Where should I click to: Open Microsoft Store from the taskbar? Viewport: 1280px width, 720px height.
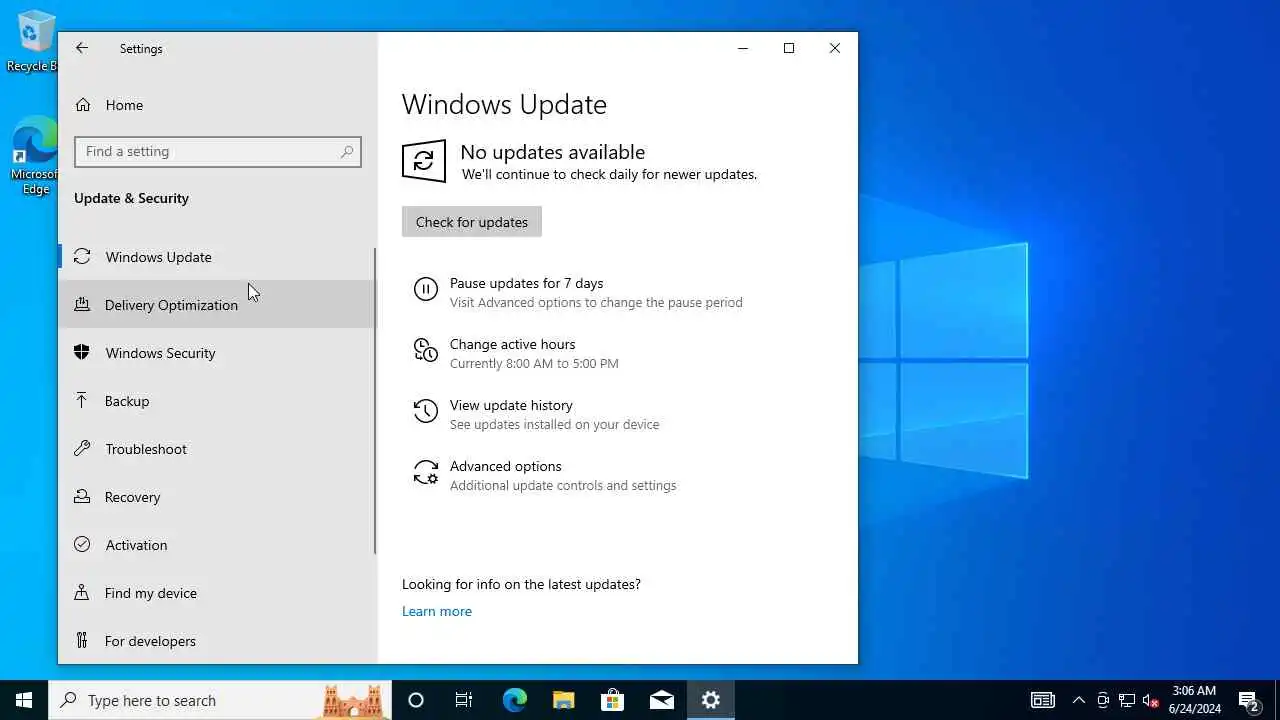coord(613,700)
